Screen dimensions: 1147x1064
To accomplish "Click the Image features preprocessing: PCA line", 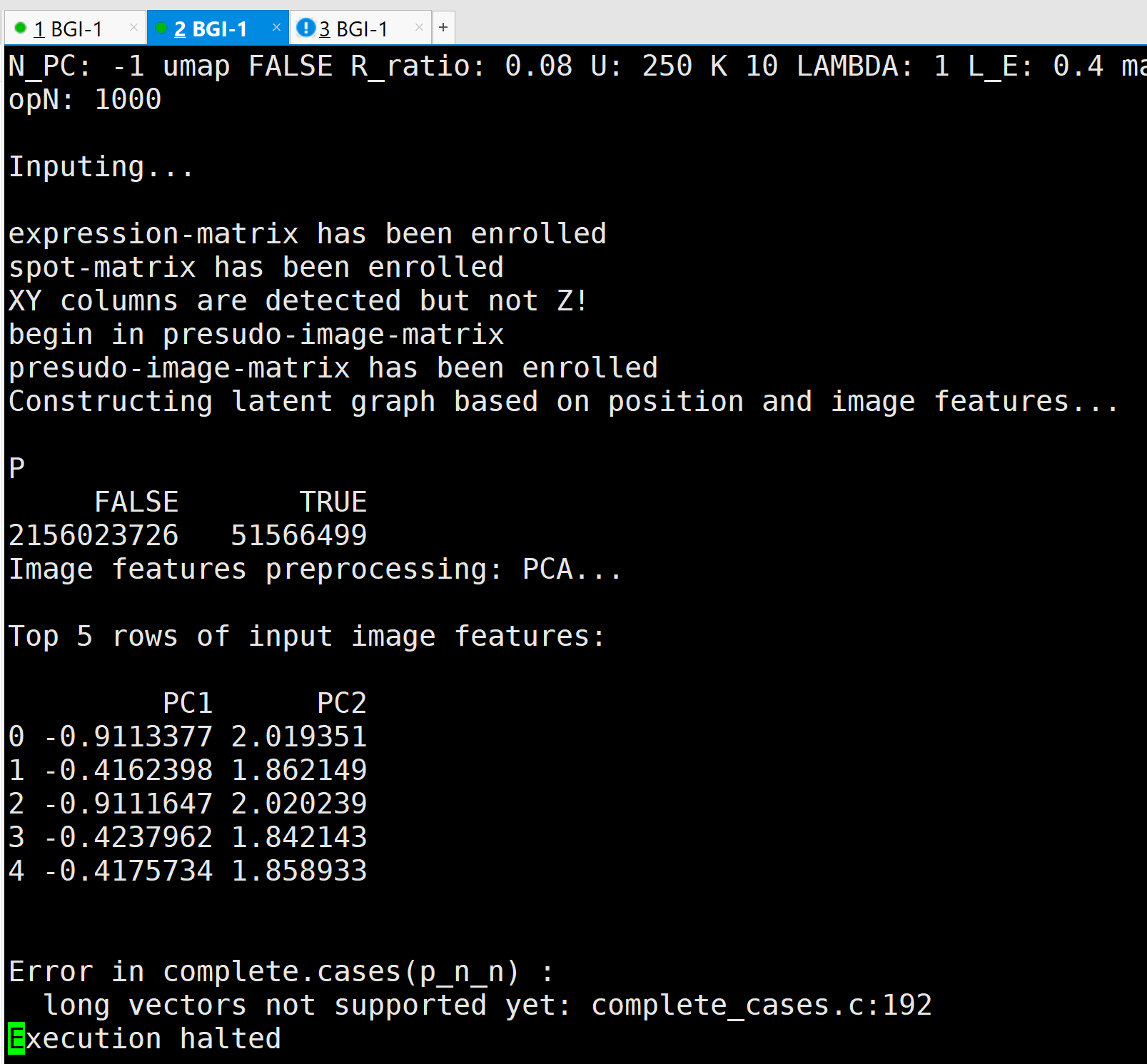I will pyautogui.click(x=314, y=568).
